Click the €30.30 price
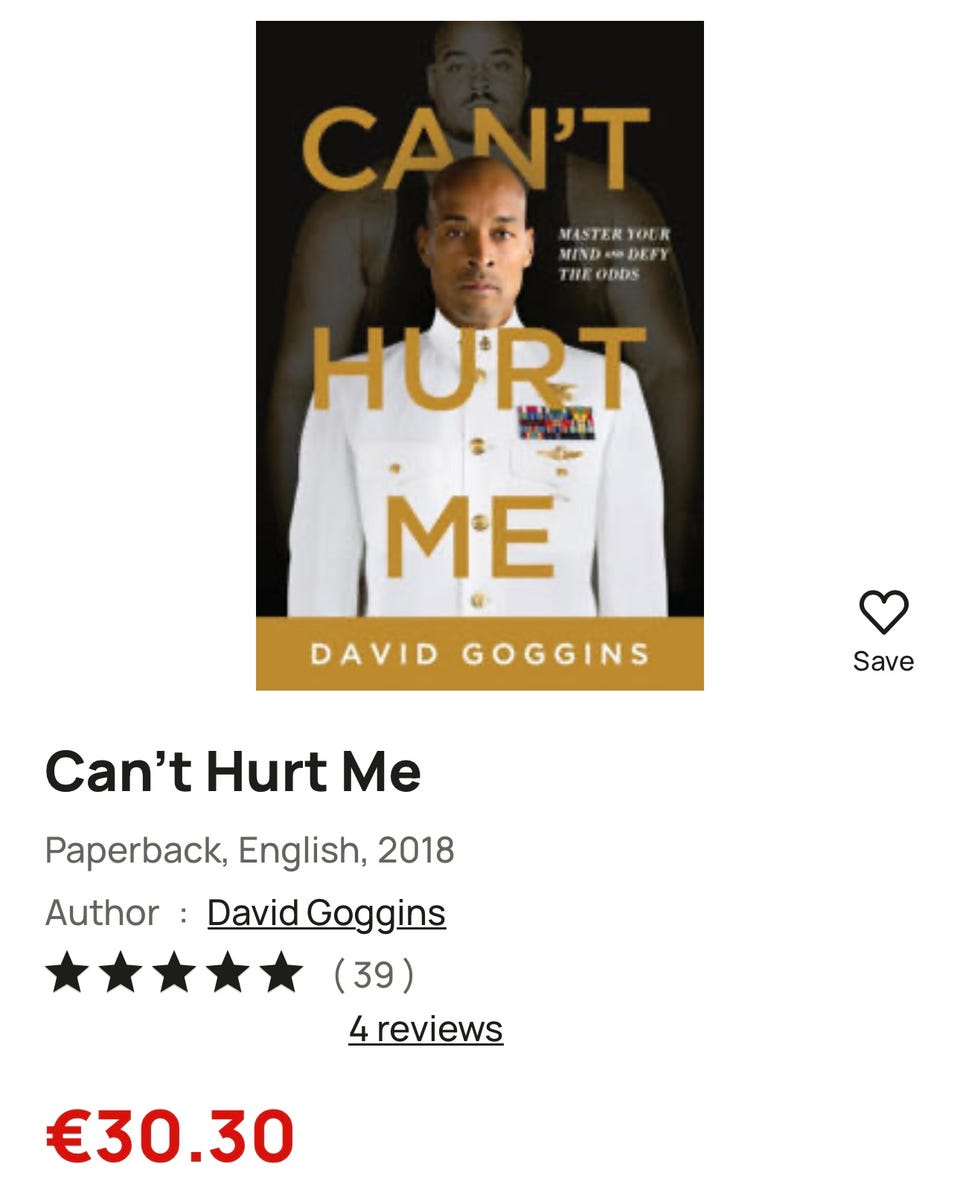 (x=170, y=1136)
